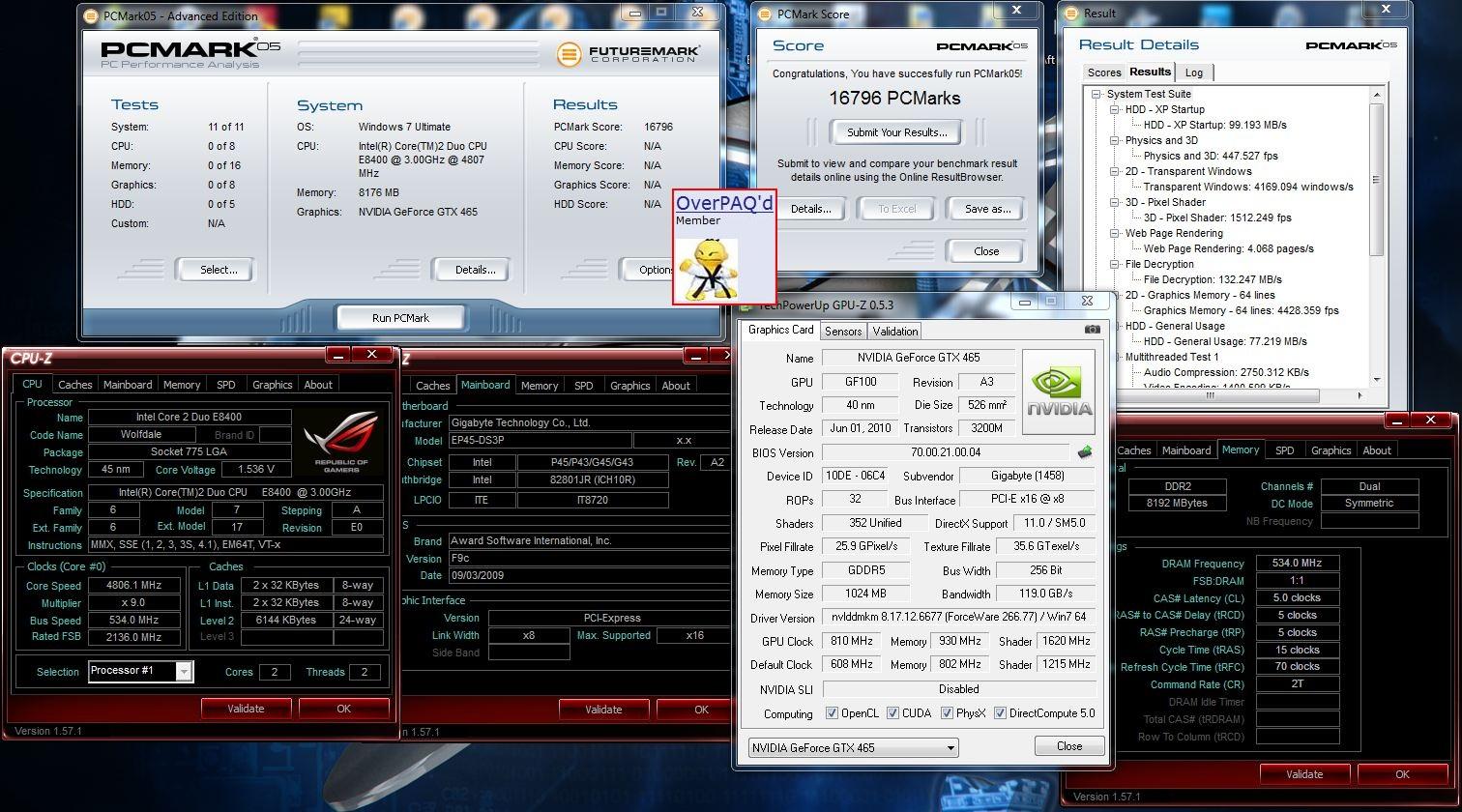Click the GPU-Z screenshot camera icon
The width and height of the screenshot is (1462, 812).
1092,329
